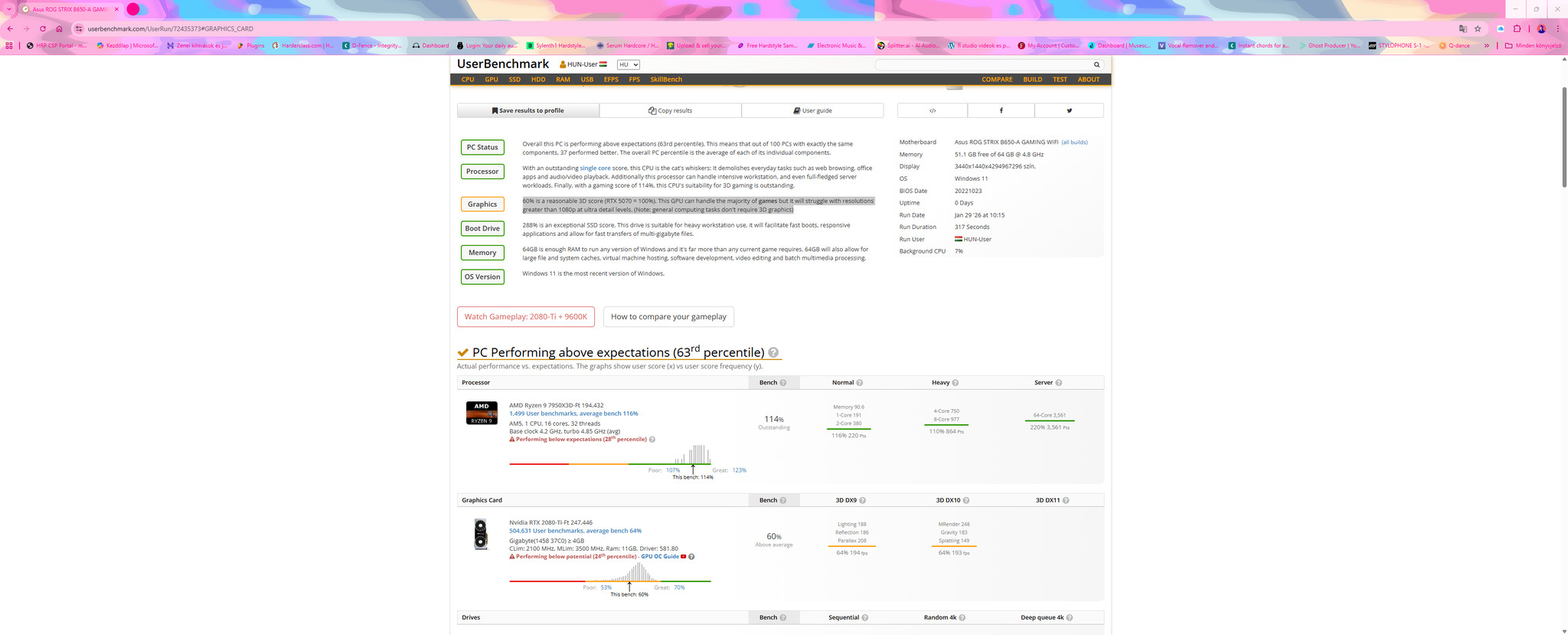Open Chrome profile avatar

coord(1542,28)
